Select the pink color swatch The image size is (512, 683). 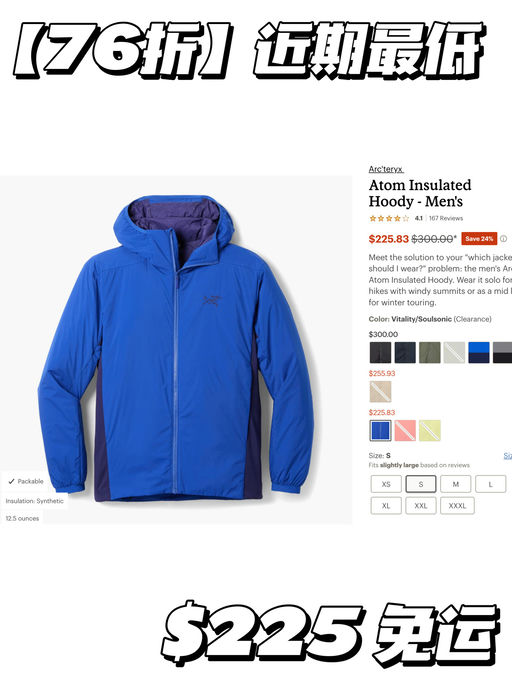tap(405, 430)
